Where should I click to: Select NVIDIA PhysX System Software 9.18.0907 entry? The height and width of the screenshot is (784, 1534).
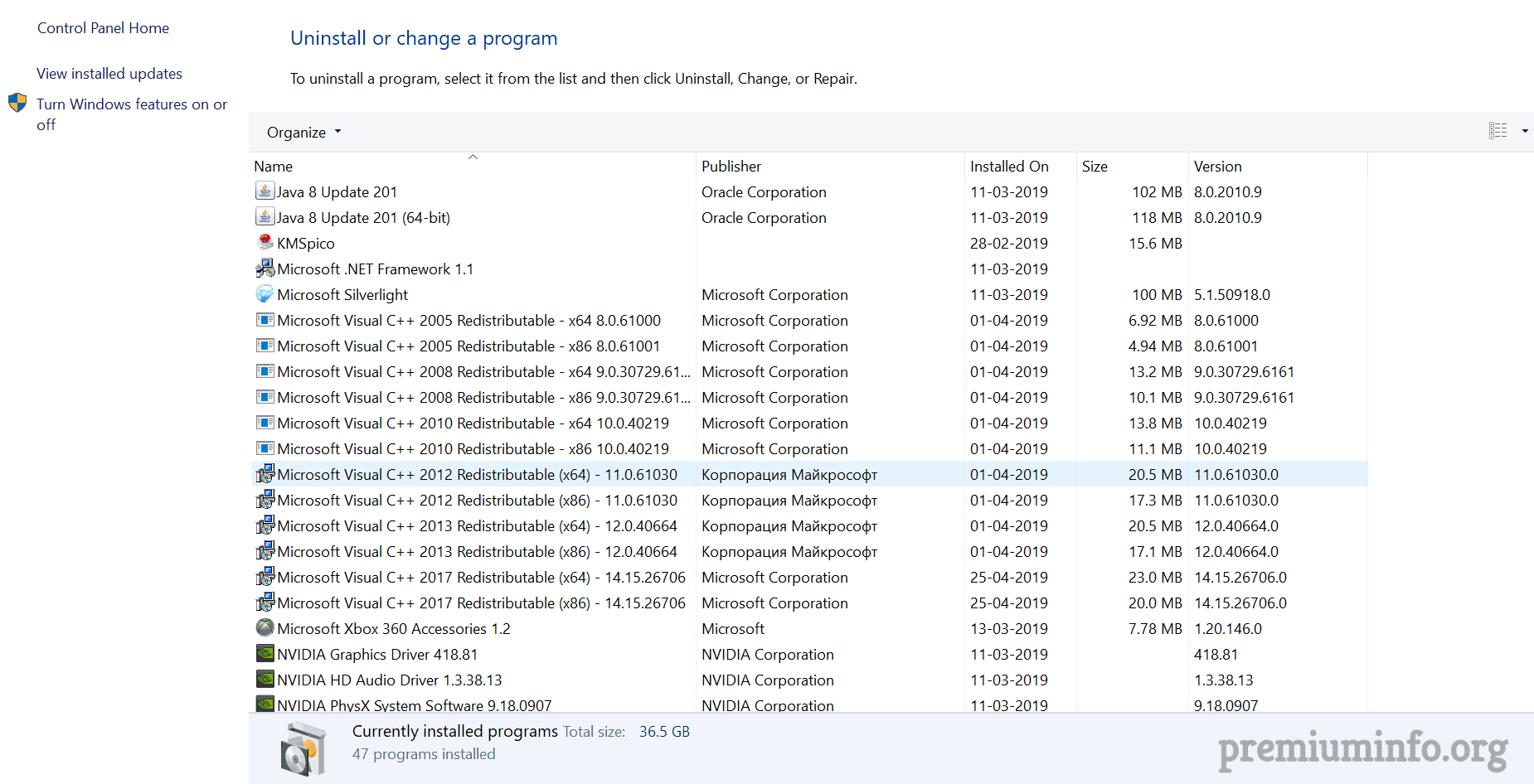415,705
